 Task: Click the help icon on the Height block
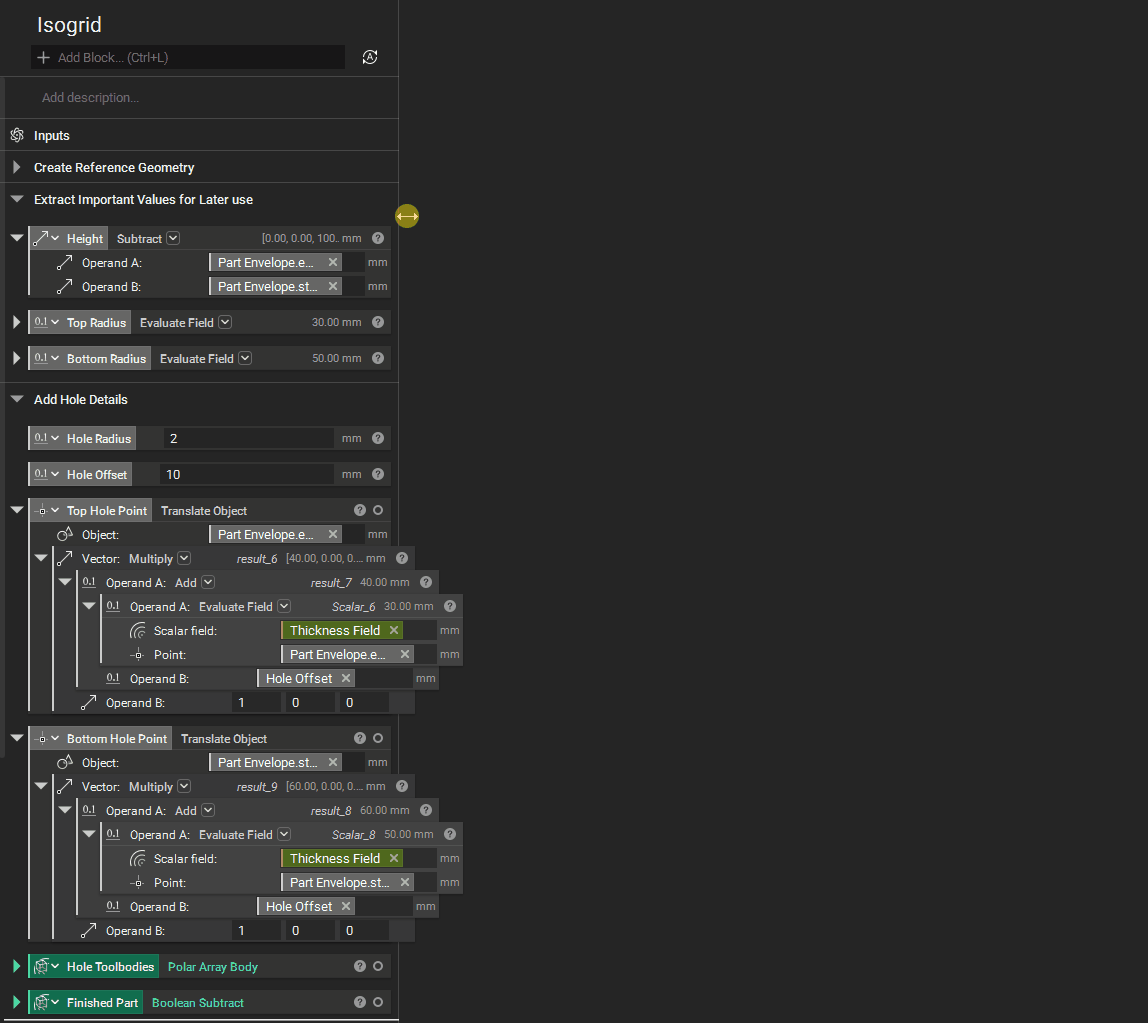[x=377, y=238]
